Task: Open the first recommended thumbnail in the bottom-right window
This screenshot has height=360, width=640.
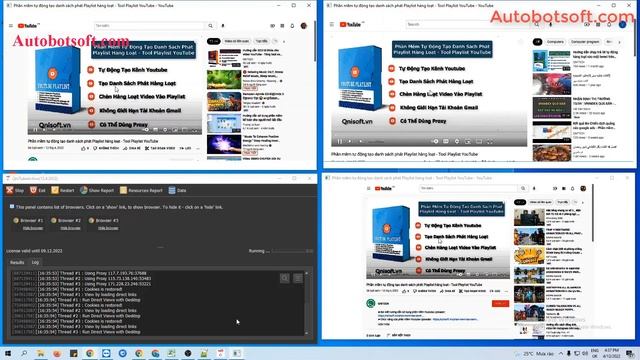Action: [529, 217]
